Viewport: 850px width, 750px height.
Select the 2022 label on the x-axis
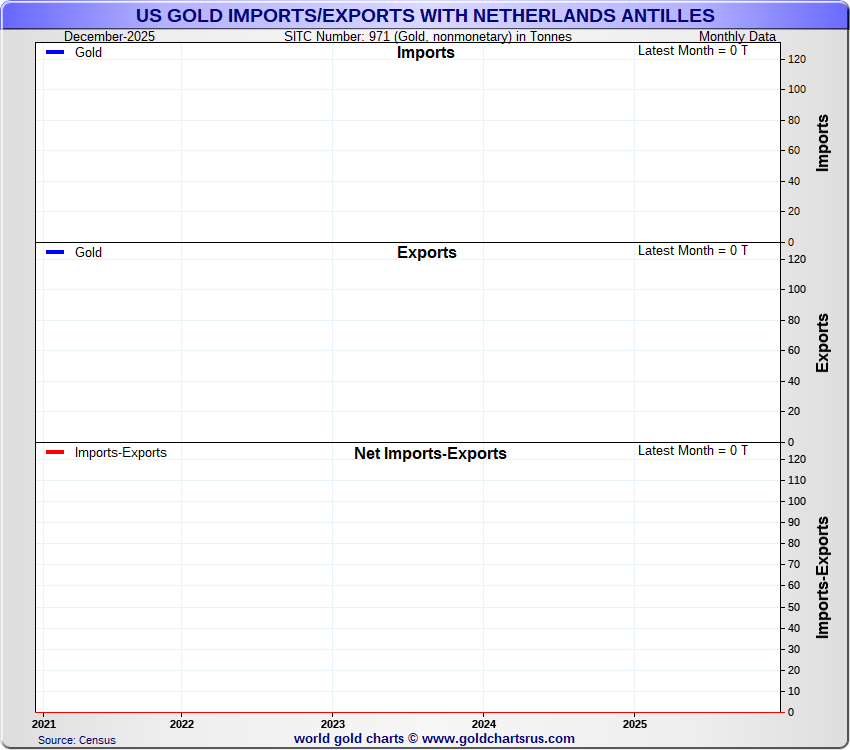[x=181, y=723]
